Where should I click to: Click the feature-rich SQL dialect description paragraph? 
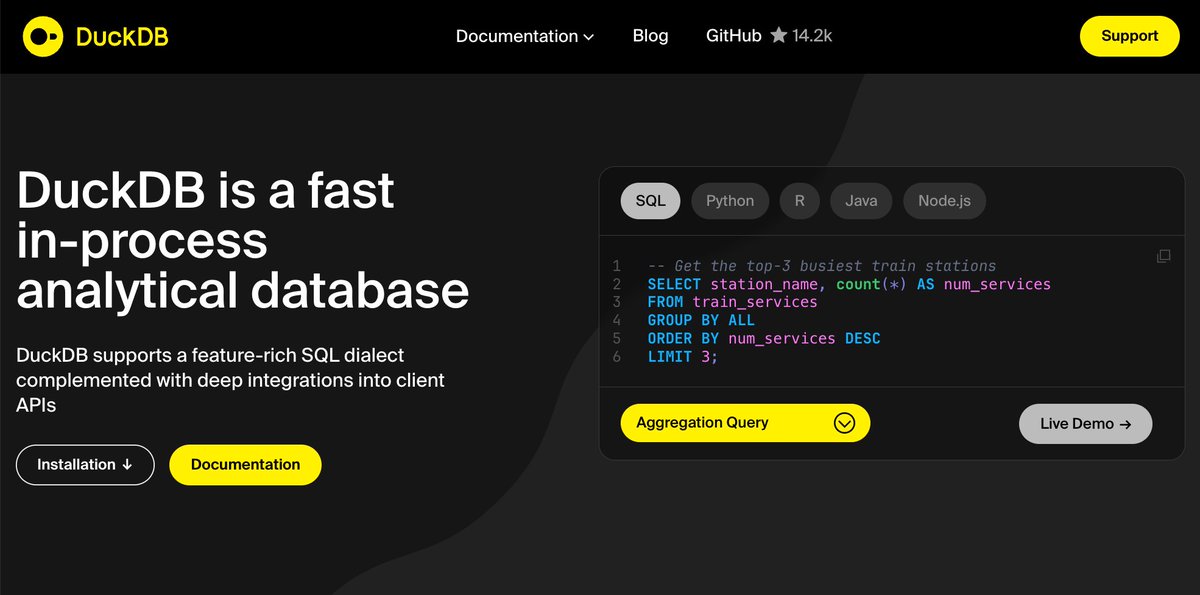pos(231,380)
